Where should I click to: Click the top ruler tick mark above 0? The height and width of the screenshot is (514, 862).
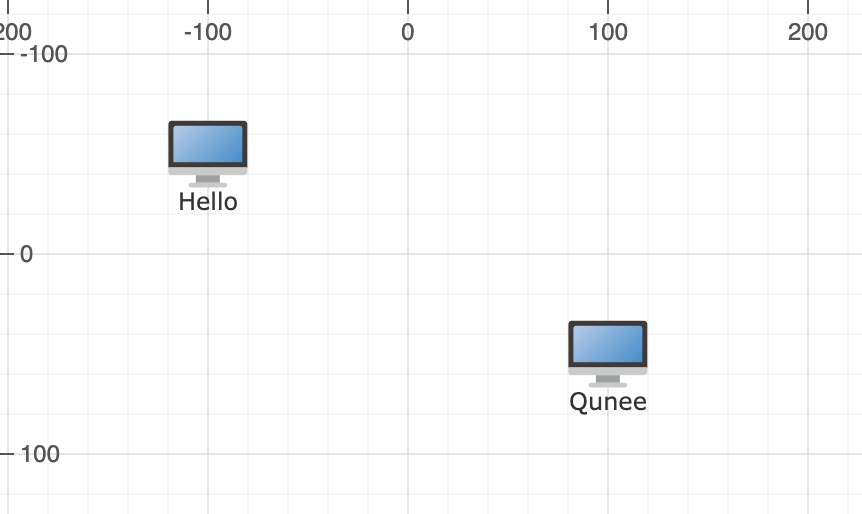click(408, 7)
